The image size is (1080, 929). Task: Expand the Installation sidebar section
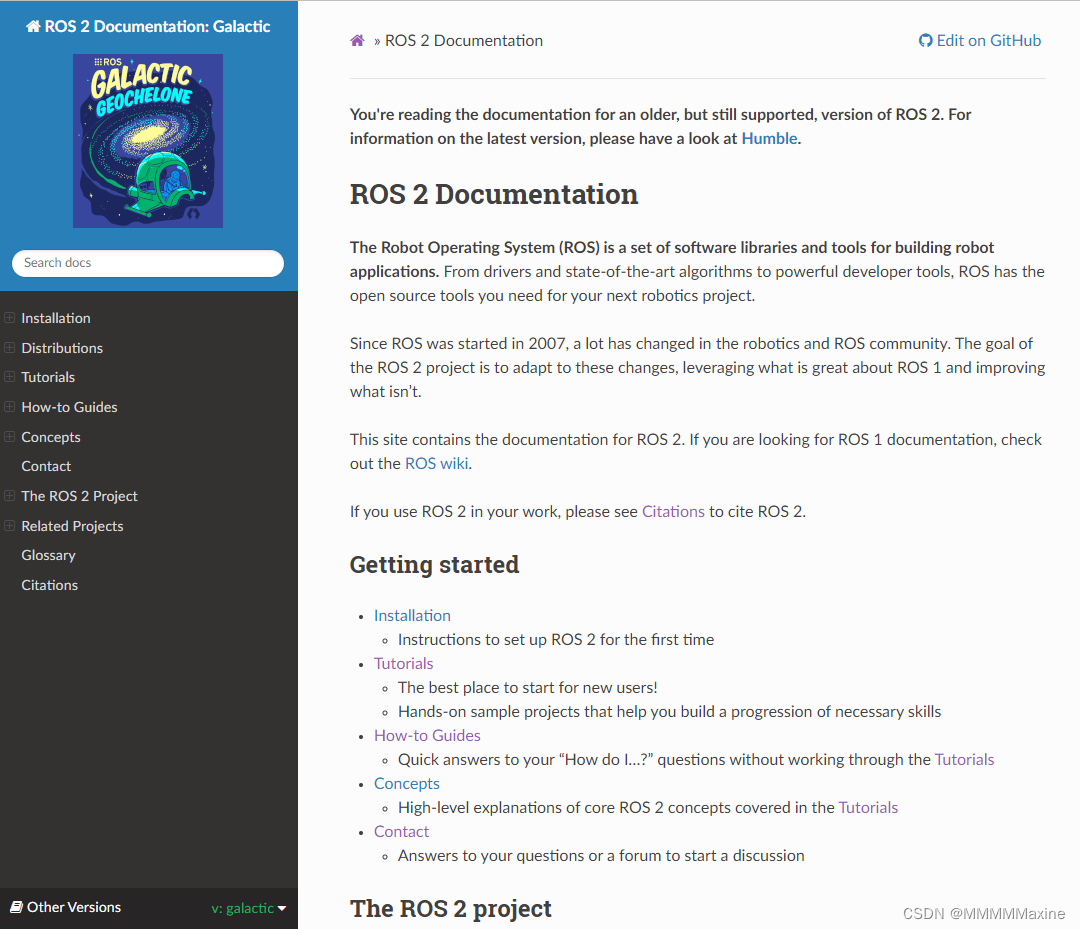pos(10,317)
